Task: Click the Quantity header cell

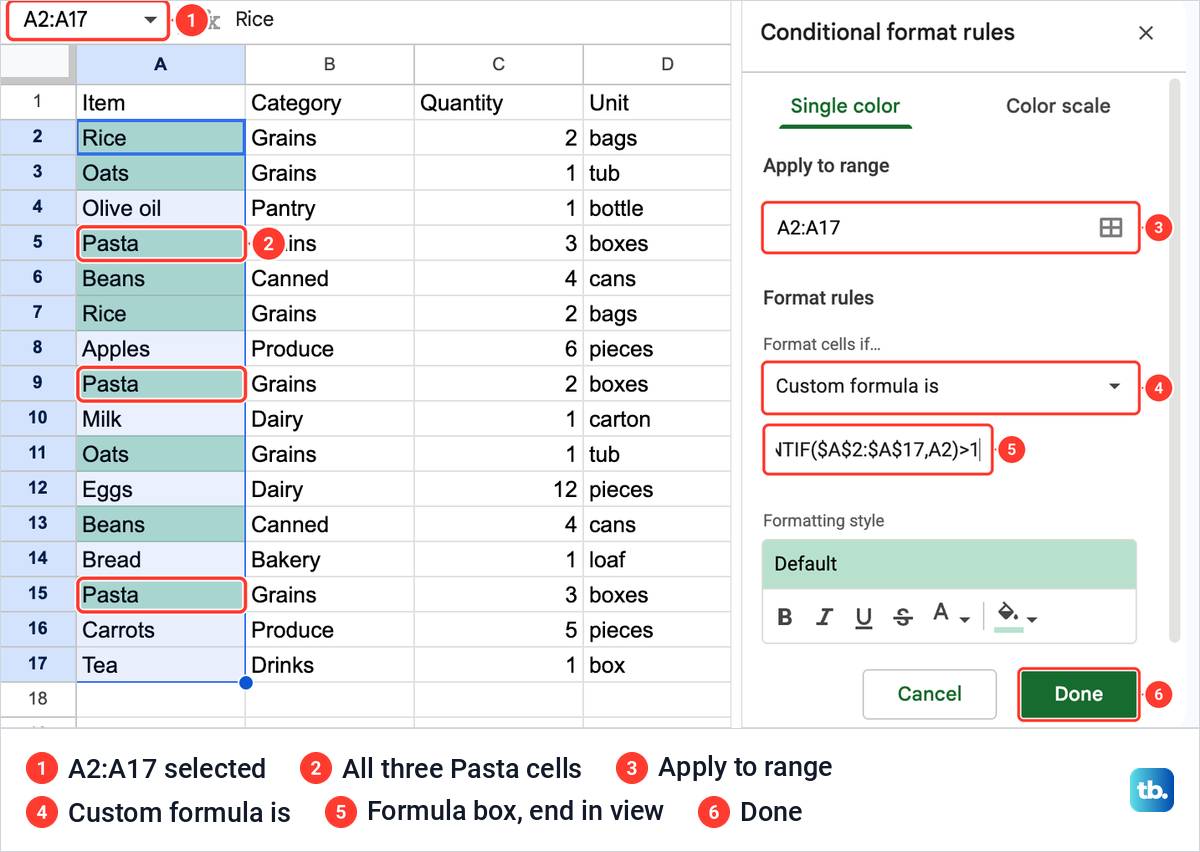Action: pyautogui.click(x=498, y=102)
